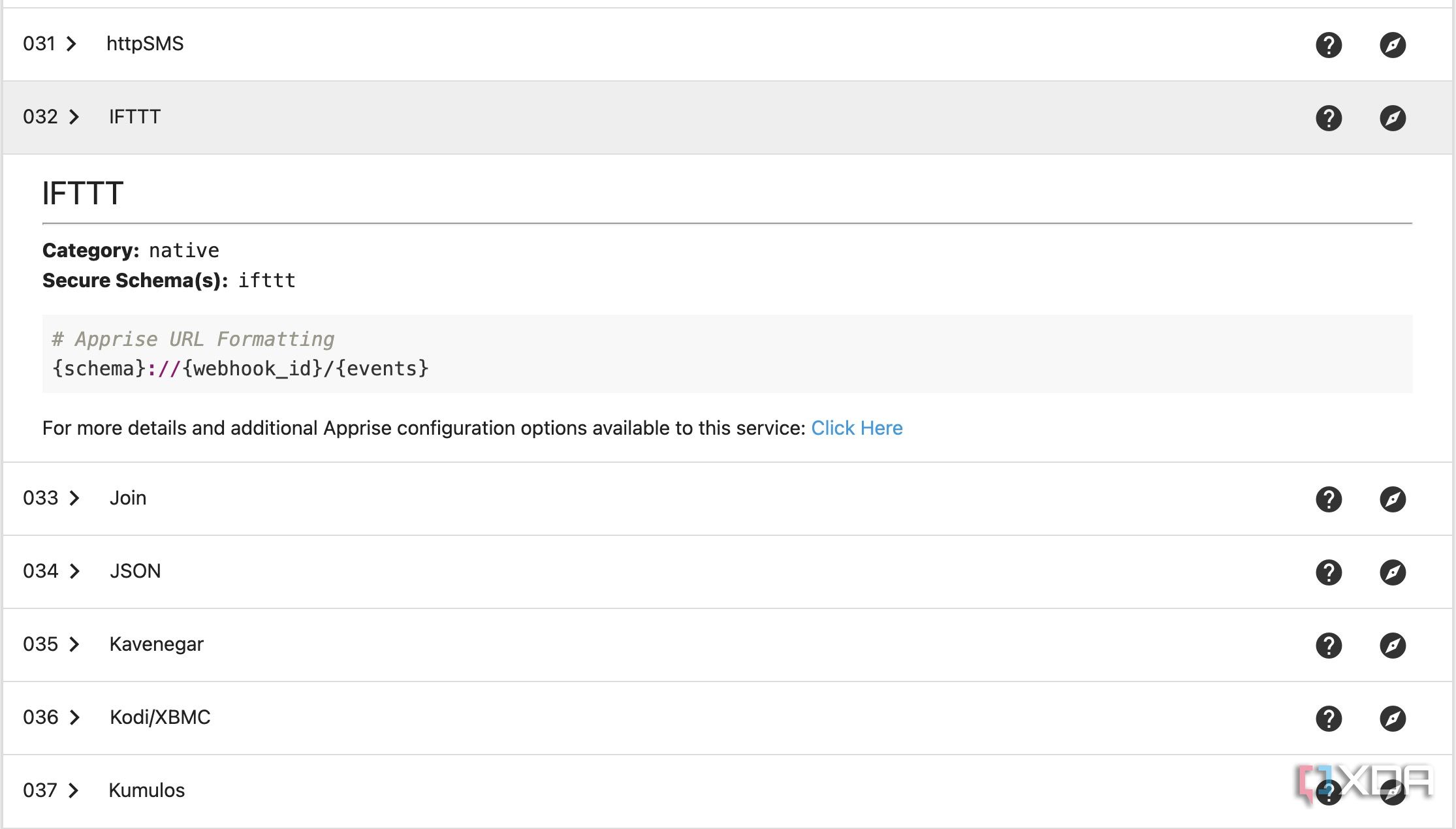Select the httpSMS service name
The height and width of the screenshot is (829, 1456).
pos(145,44)
